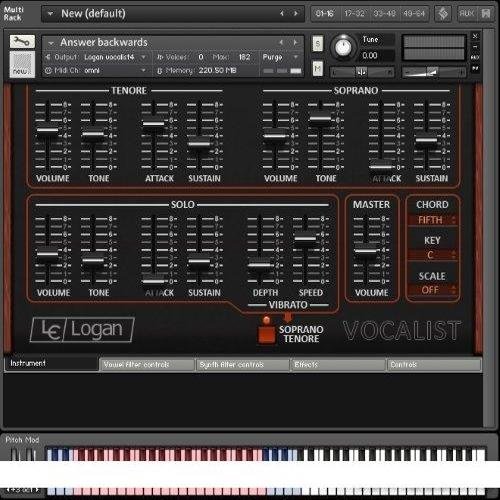The image size is (500, 500).
Task: Open the SCALE selector showing OFF
Action: 432,290
